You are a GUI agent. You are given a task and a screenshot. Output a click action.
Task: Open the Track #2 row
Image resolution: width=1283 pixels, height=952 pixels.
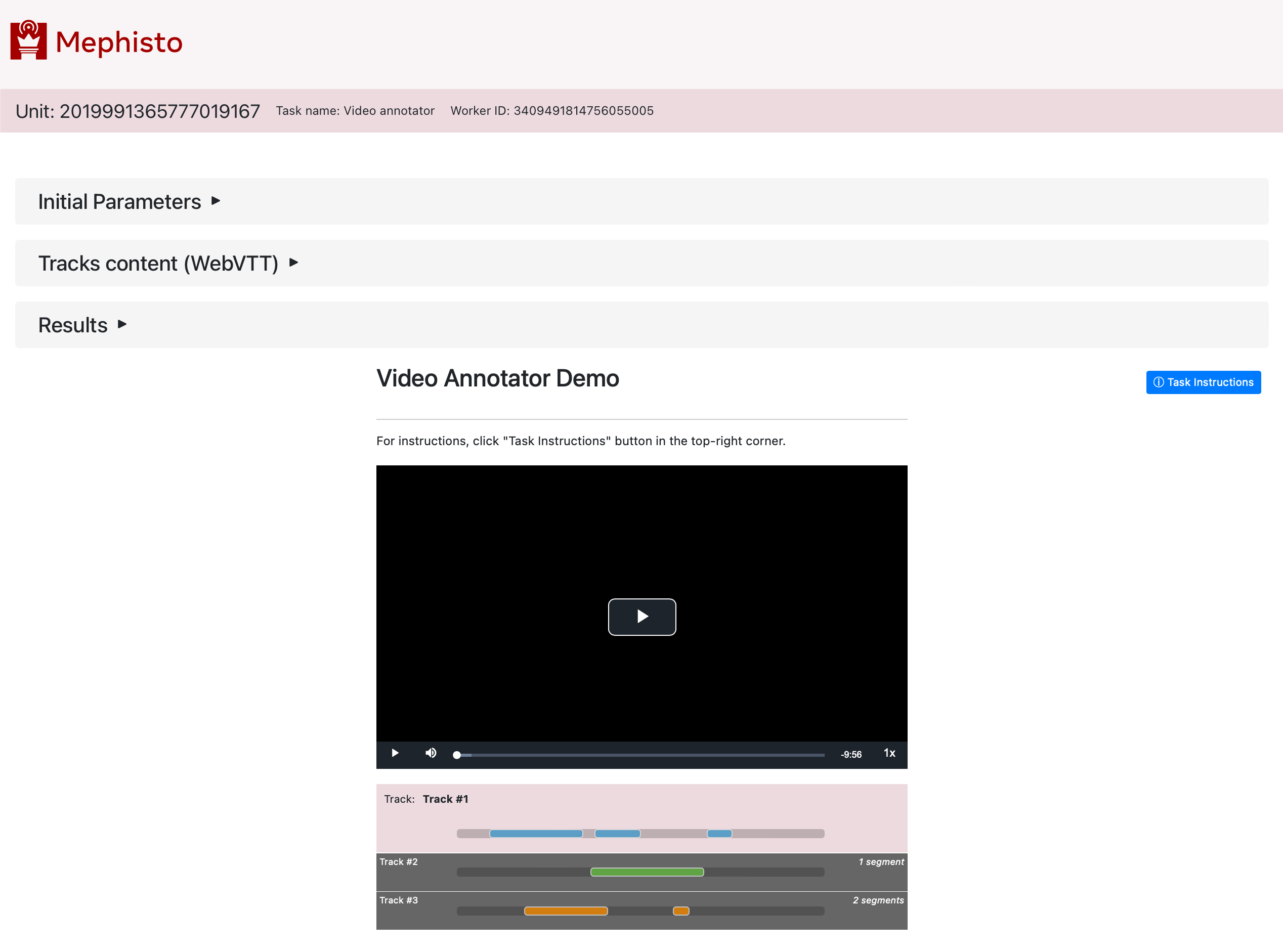point(641,872)
